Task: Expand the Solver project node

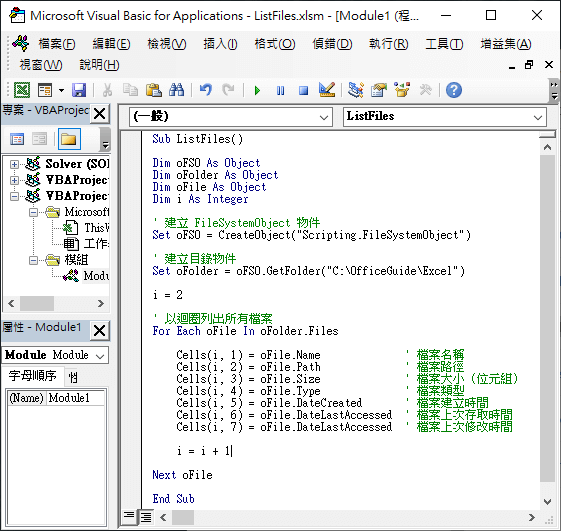Action: click(14, 164)
